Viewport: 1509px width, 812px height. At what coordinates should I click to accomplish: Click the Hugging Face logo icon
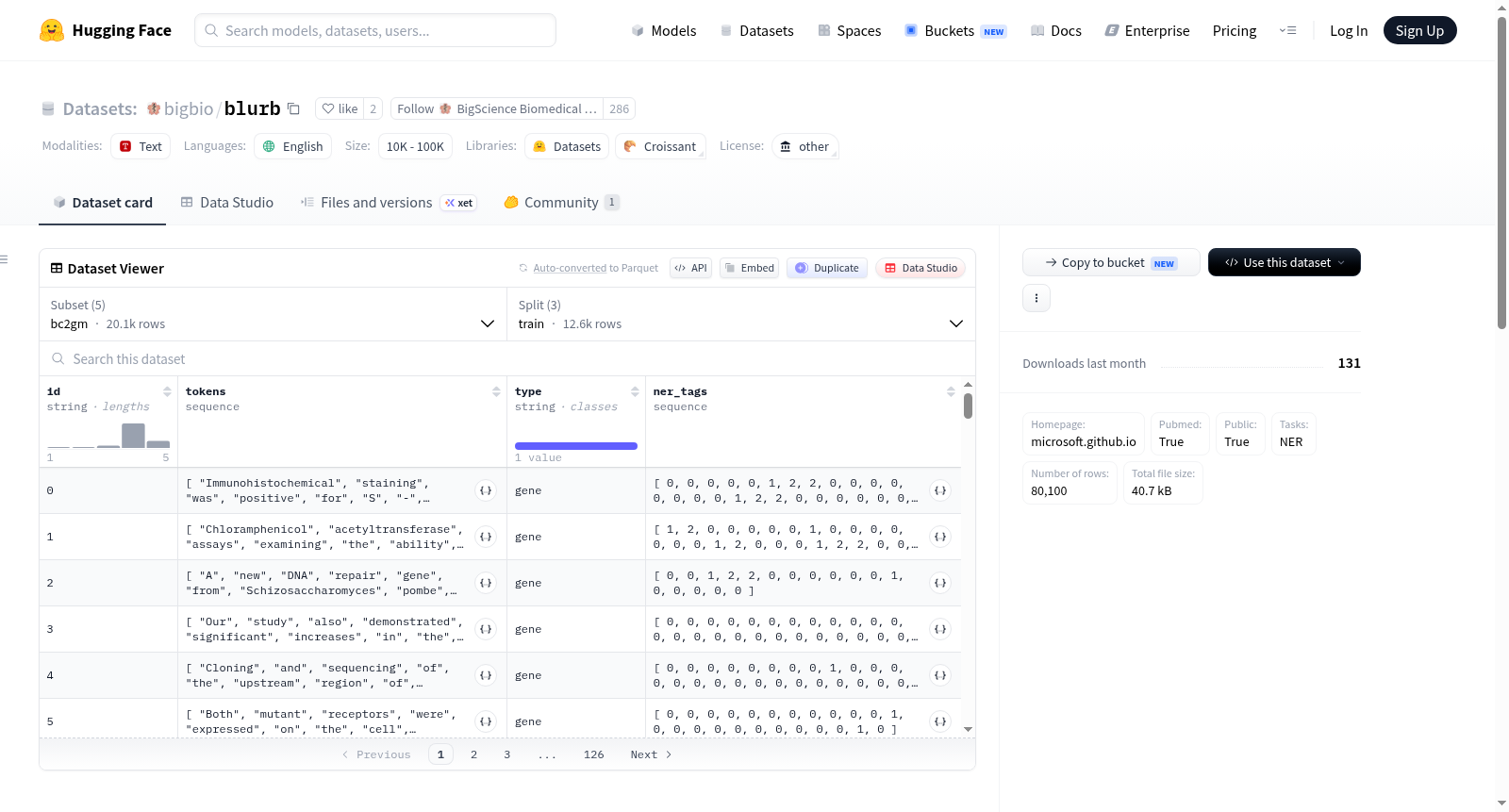point(52,30)
